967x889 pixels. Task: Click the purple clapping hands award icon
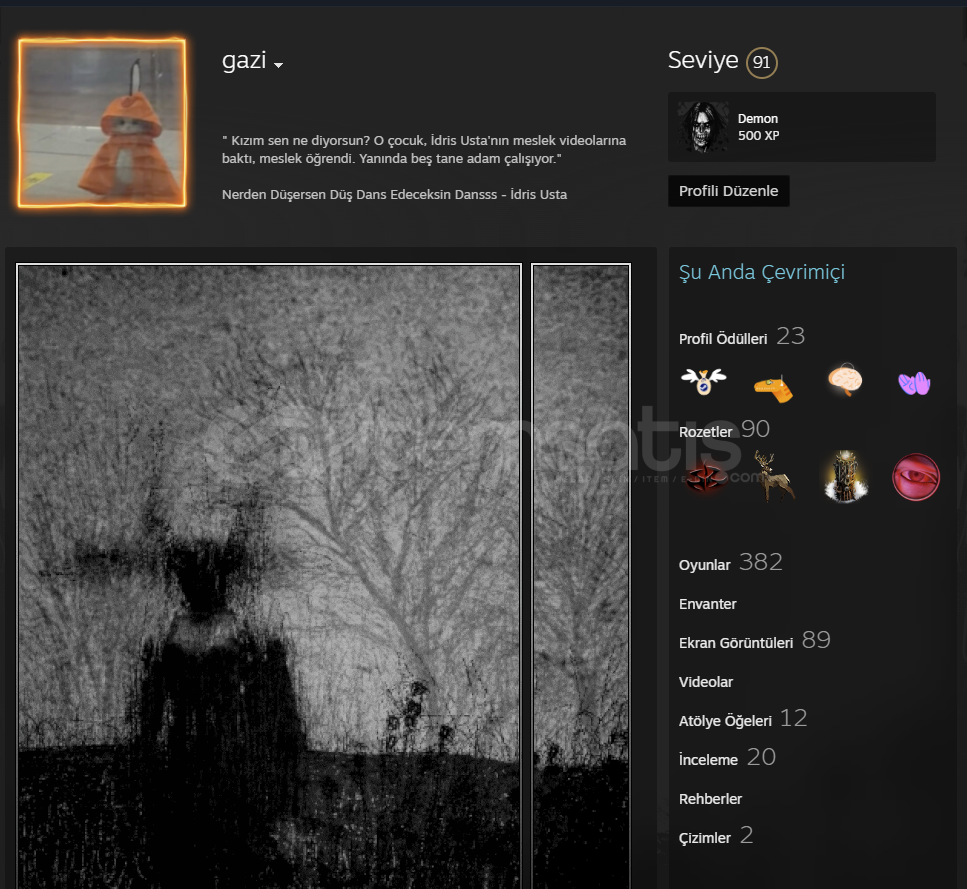click(x=914, y=383)
